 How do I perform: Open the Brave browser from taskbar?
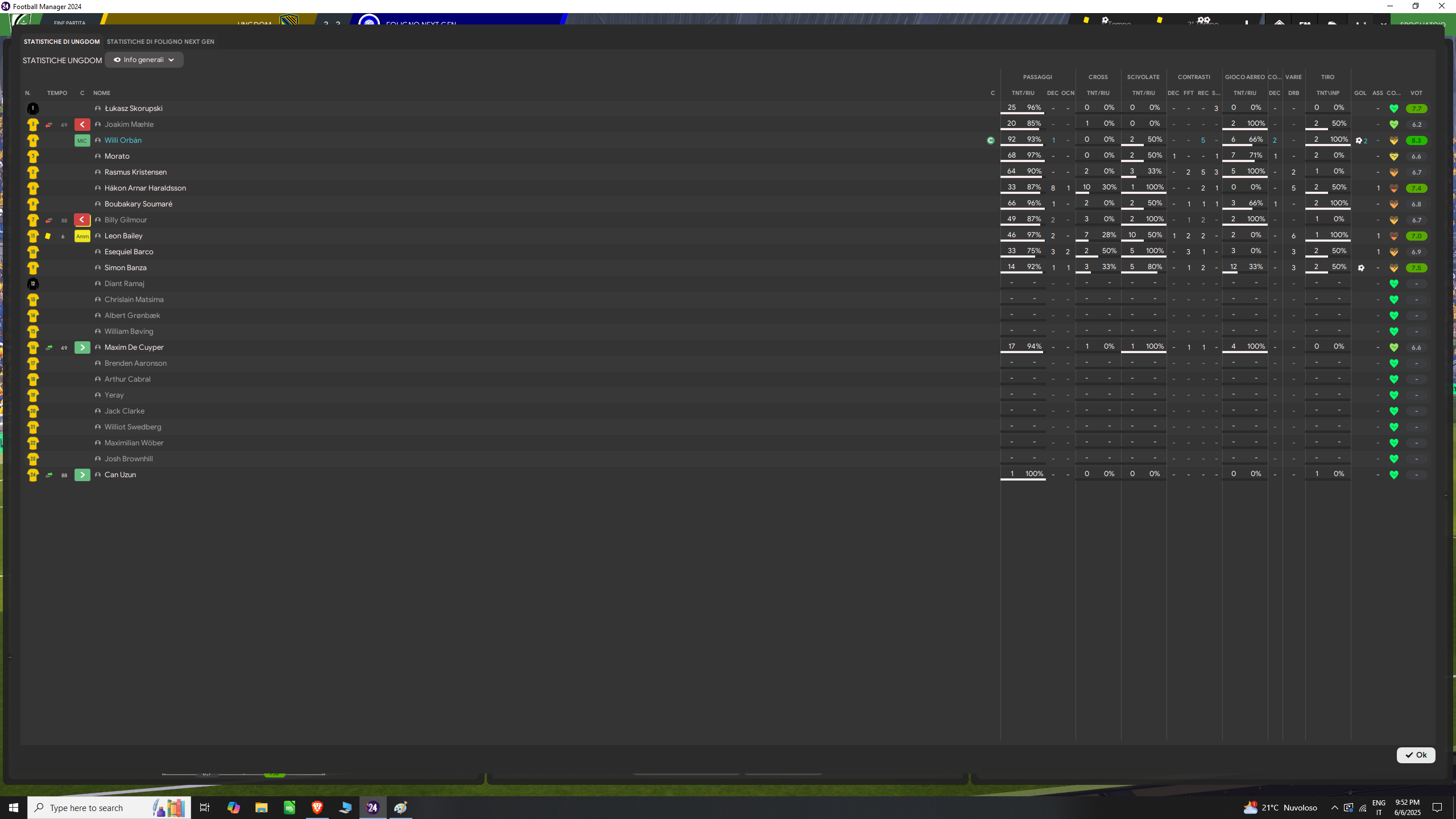click(317, 808)
